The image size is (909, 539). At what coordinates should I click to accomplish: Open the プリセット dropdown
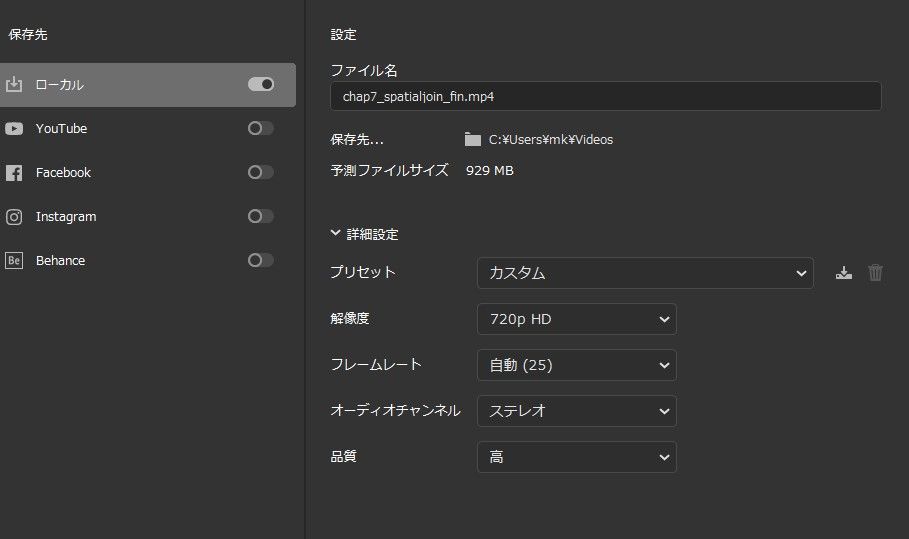(645, 273)
